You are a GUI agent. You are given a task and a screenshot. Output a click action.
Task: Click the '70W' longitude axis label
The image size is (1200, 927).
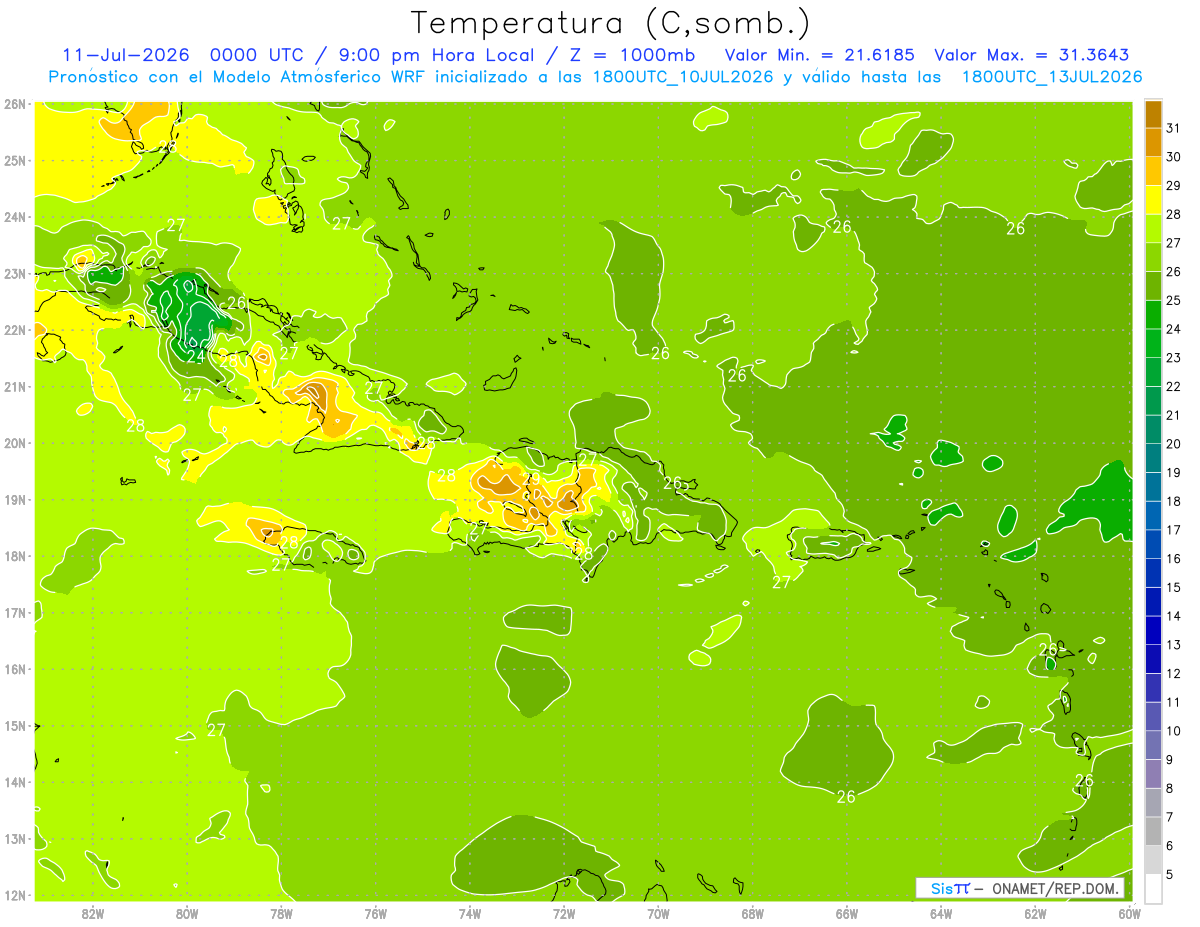click(x=658, y=913)
